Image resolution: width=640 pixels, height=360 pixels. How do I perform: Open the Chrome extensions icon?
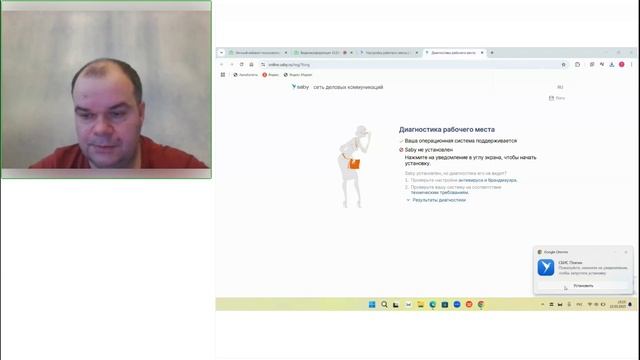pos(577,64)
